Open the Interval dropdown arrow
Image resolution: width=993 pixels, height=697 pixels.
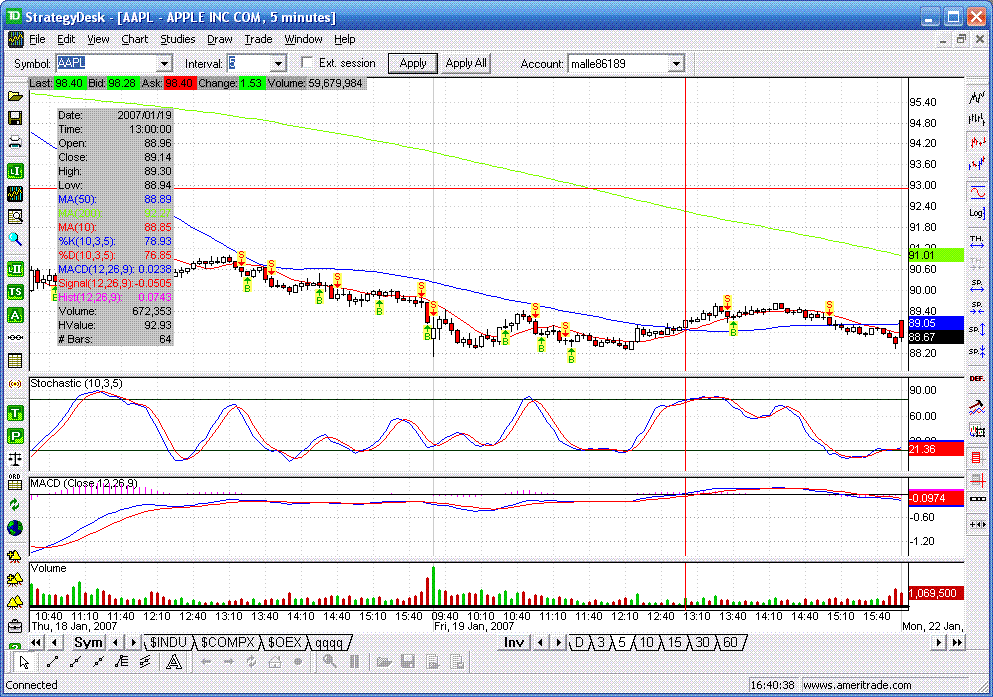pyautogui.click(x=278, y=63)
